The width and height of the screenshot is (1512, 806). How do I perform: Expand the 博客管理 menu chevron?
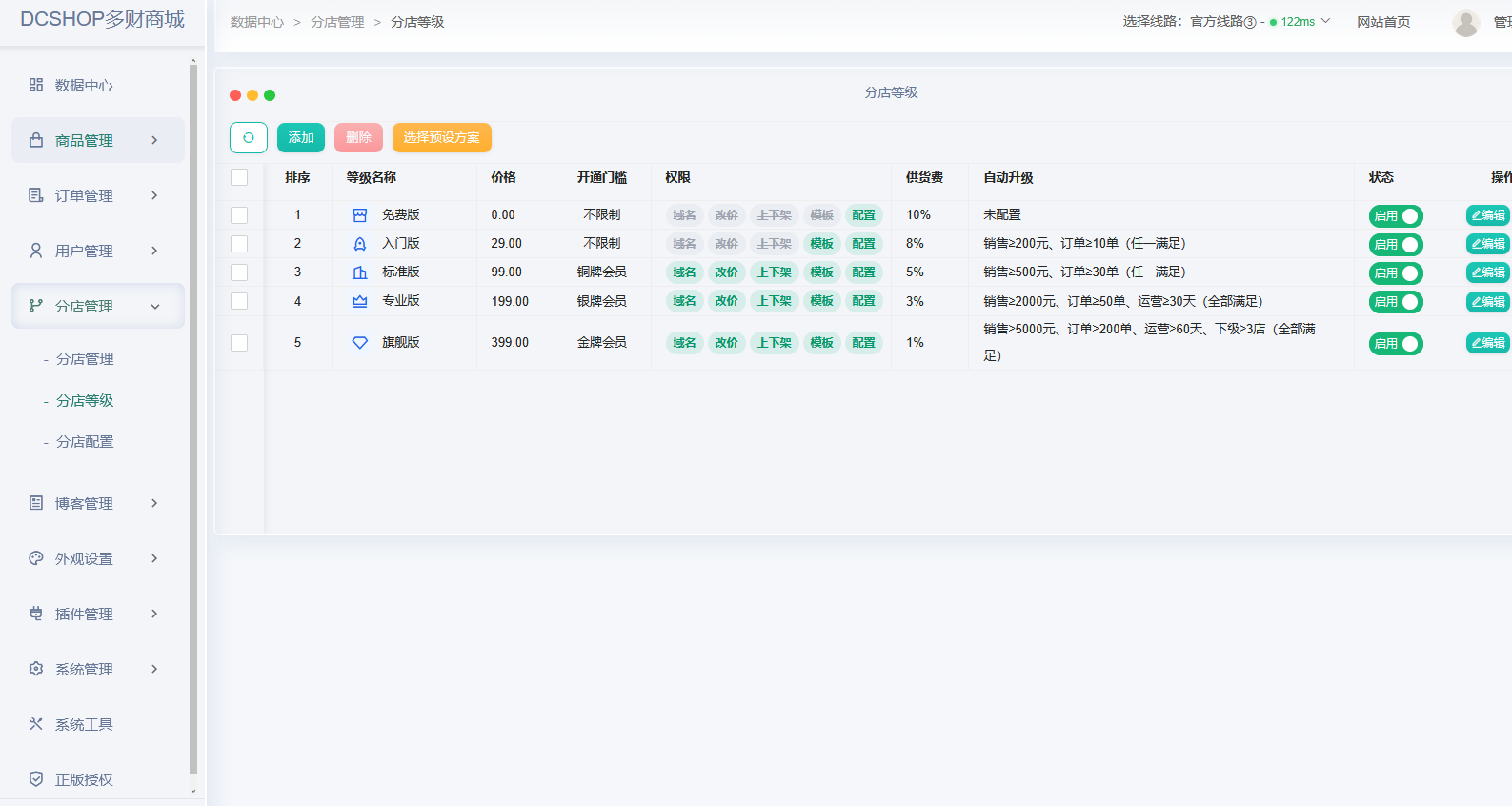[x=154, y=503]
